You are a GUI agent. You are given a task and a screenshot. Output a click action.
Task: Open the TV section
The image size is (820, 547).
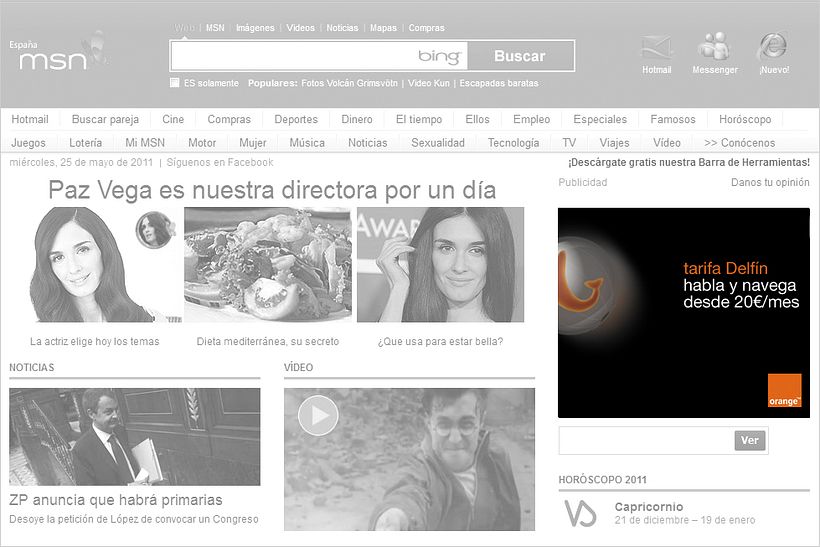pos(569,143)
